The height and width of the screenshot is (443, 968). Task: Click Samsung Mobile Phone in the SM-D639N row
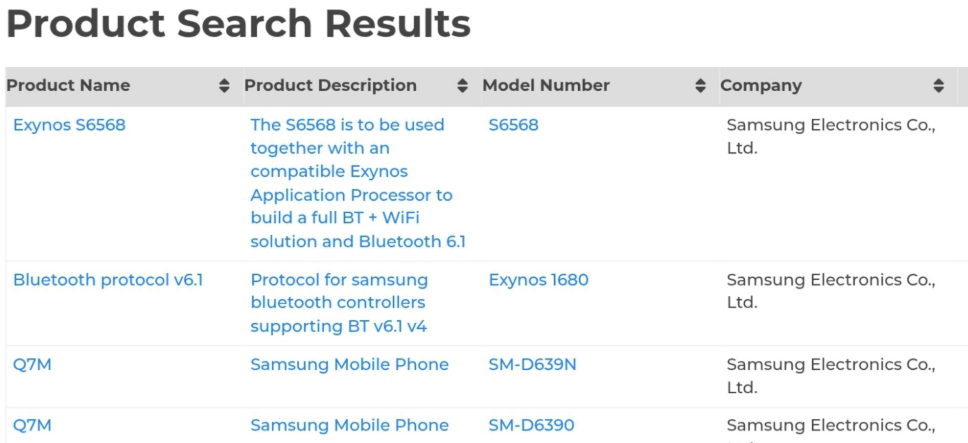349,365
